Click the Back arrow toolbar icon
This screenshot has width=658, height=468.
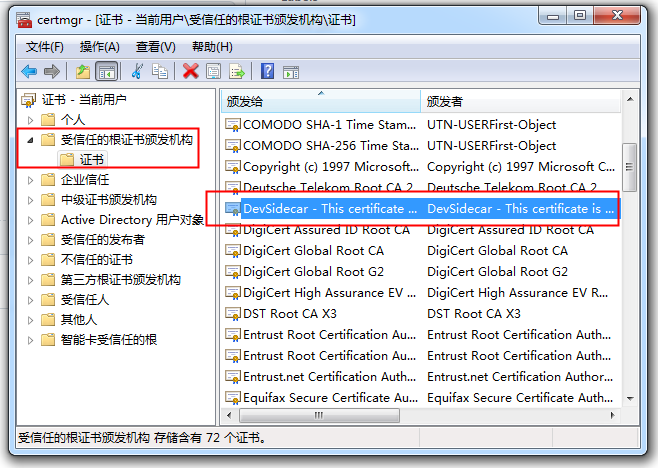[29, 71]
